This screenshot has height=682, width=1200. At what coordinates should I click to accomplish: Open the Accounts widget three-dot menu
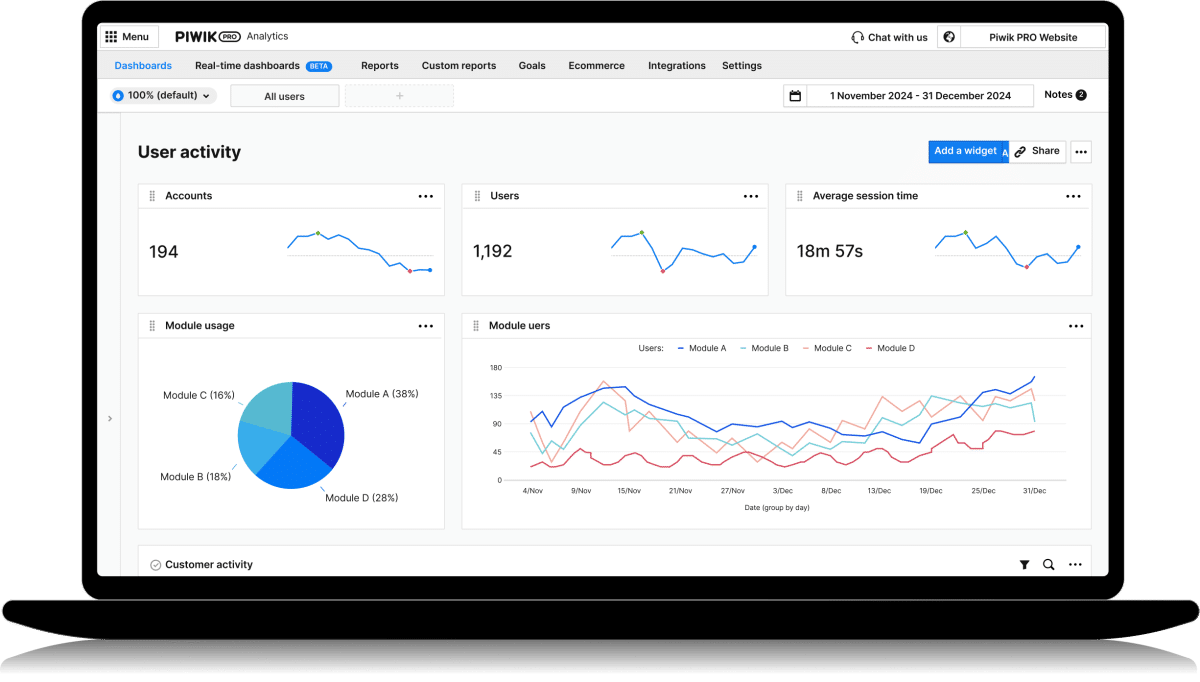(x=426, y=197)
